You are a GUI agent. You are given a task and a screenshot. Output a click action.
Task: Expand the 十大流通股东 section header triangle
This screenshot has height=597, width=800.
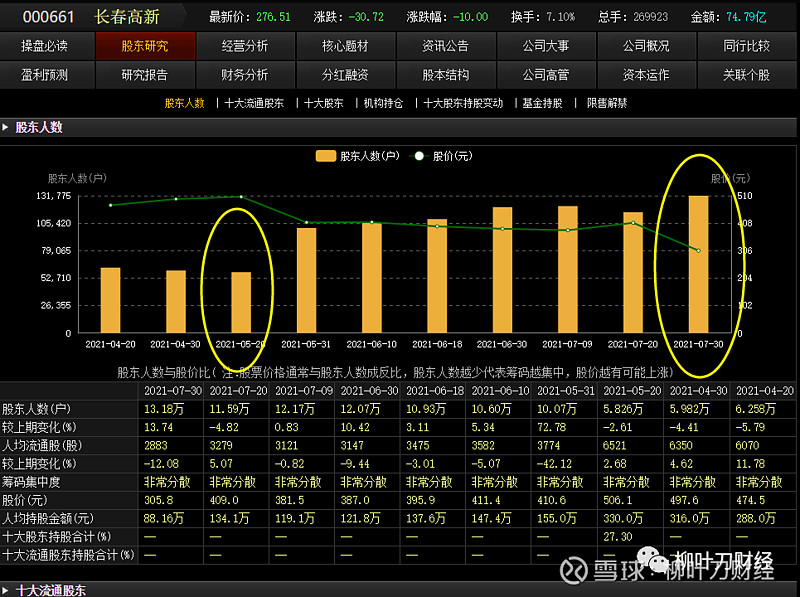(5, 590)
